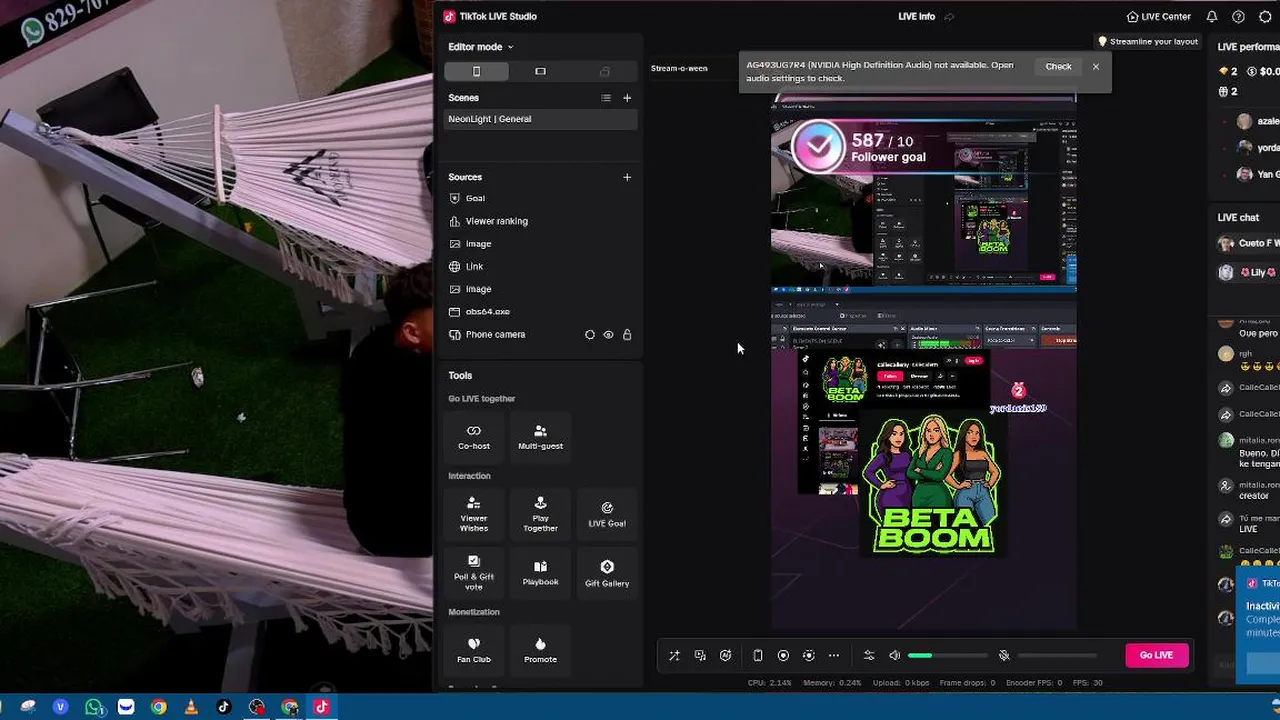Click the CPU usage status text
The image size is (1280, 720).
769,683
